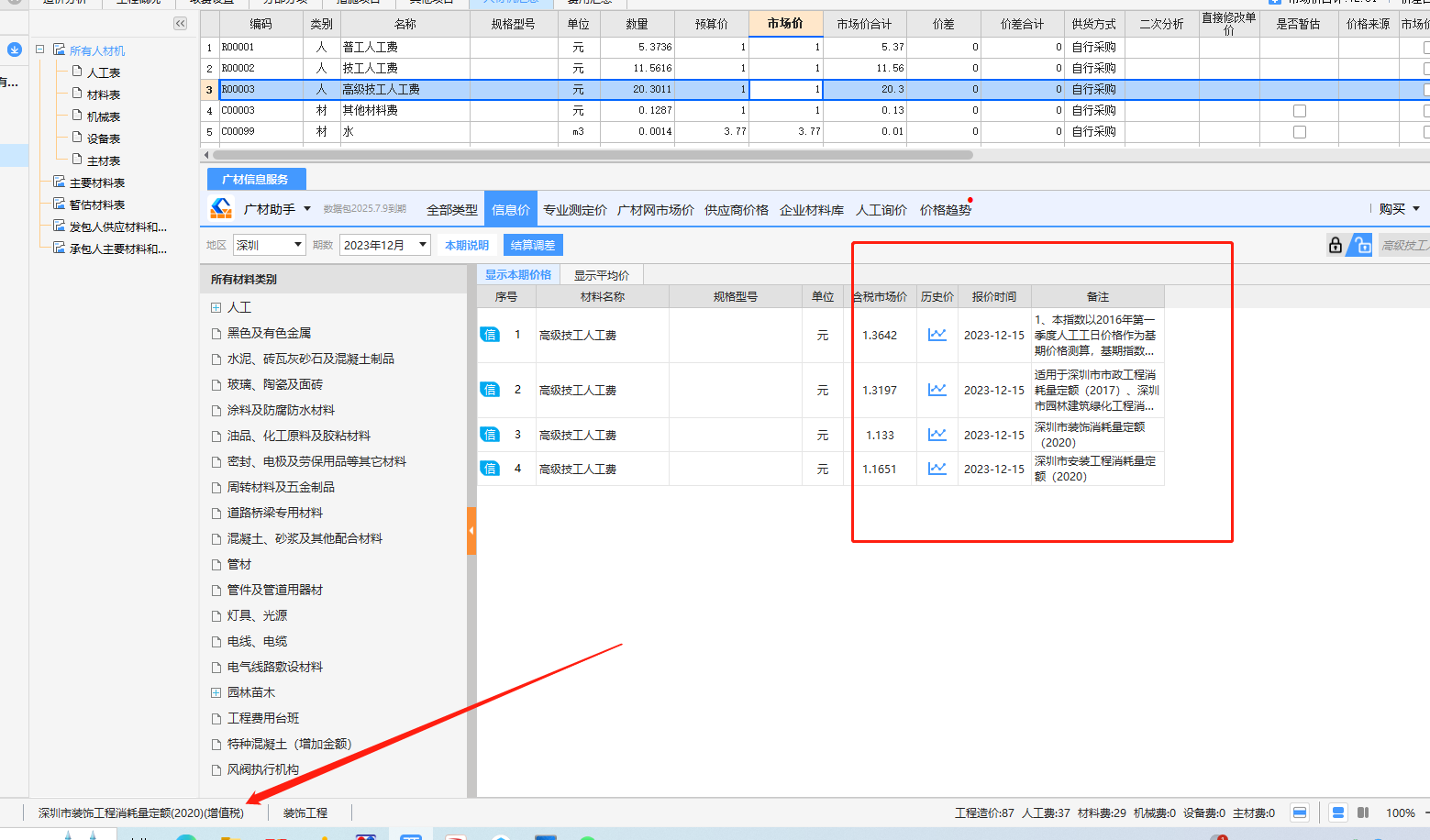Open history price chart for row 1.3197

tap(937, 390)
